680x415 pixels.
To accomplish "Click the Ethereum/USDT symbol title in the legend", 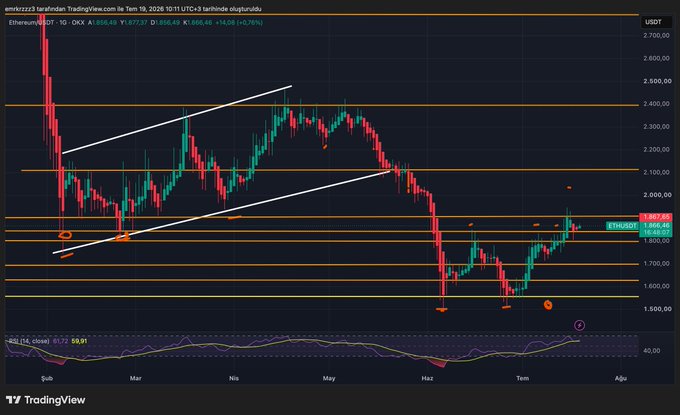I will tap(31, 23).
